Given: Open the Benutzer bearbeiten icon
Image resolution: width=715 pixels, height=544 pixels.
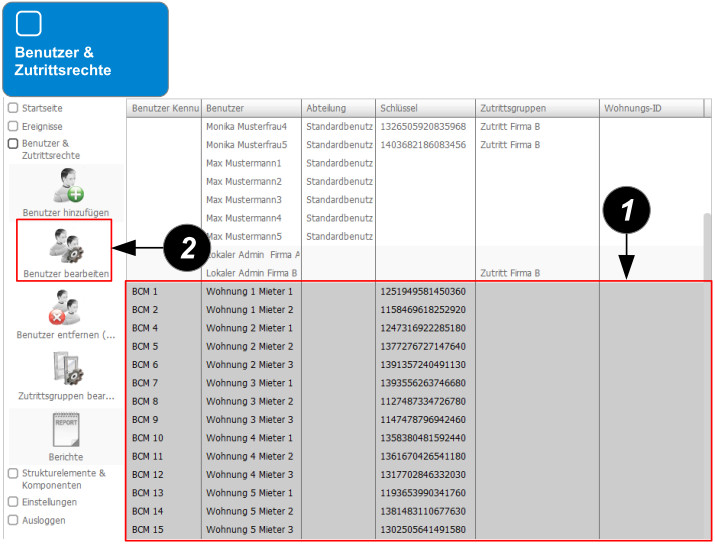Looking at the screenshot, I should pos(66,244).
